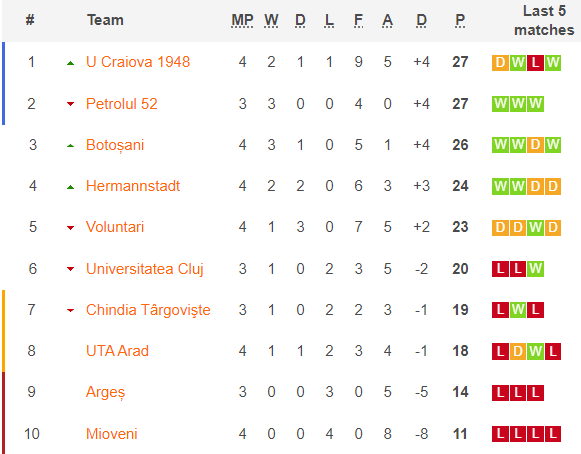Viewport: 581px width, 454px height.
Task: Click the F goals-for column header
Action: [x=358, y=20]
